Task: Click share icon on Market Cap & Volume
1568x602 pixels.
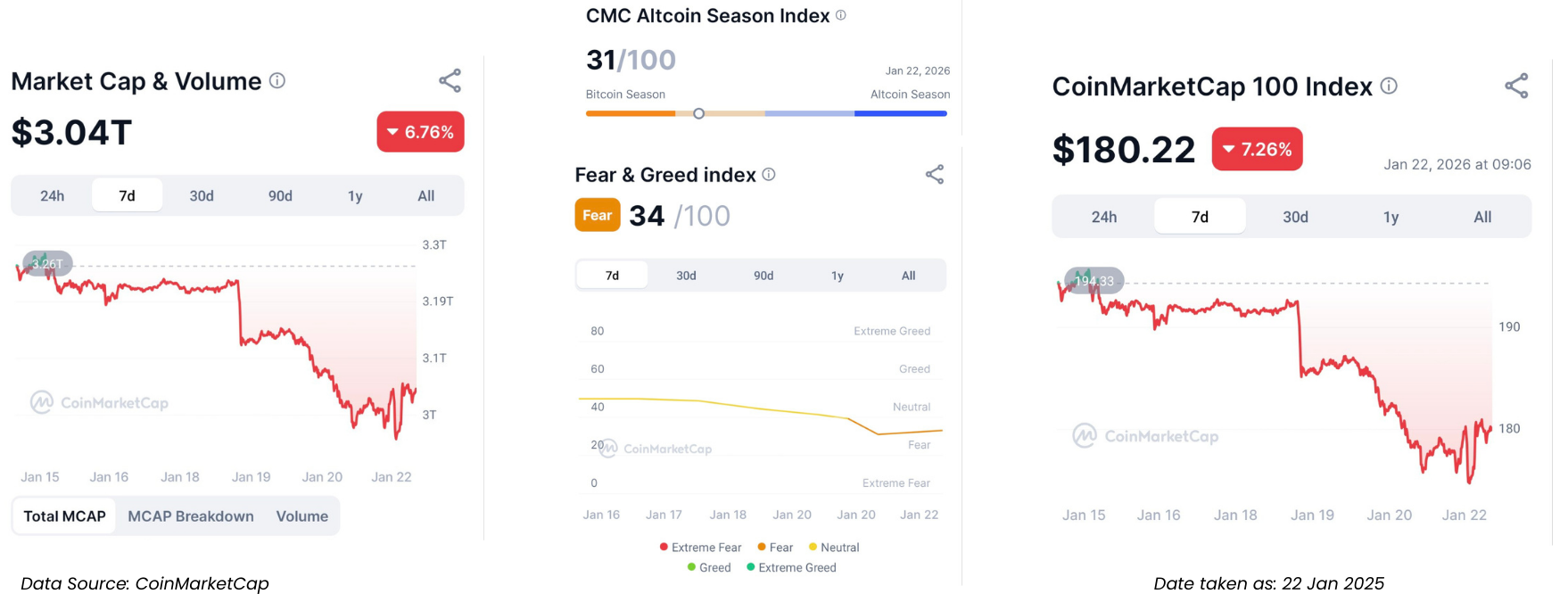Action: coord(450,81)
